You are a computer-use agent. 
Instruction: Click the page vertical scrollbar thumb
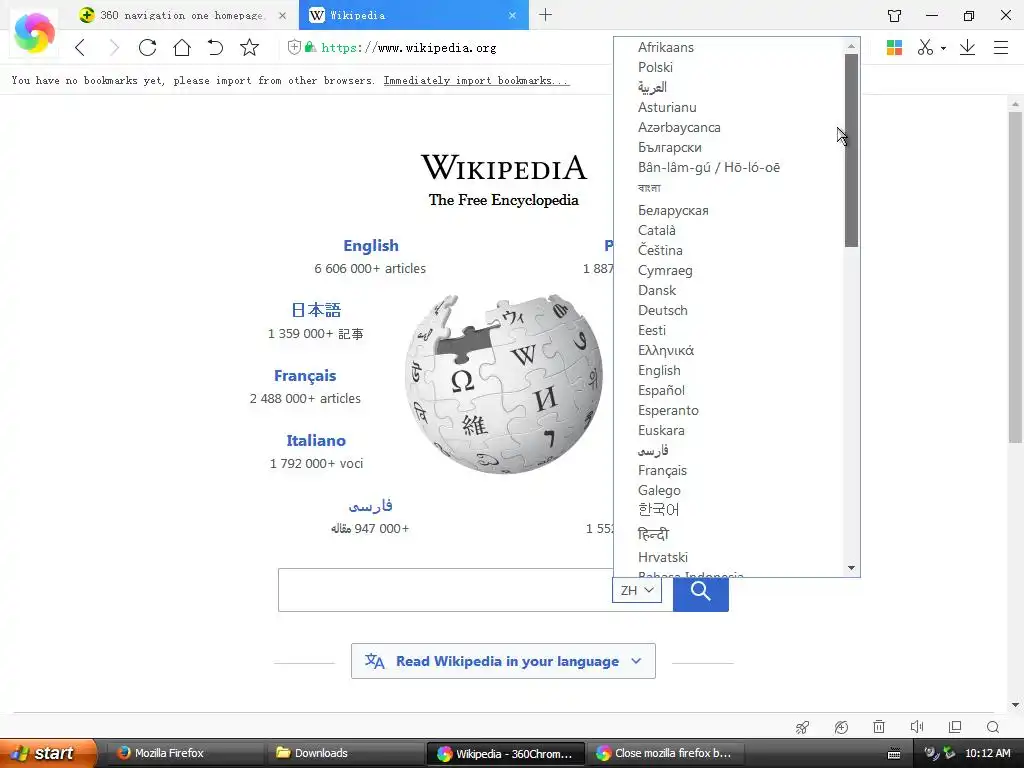(x=1015, y=278)
